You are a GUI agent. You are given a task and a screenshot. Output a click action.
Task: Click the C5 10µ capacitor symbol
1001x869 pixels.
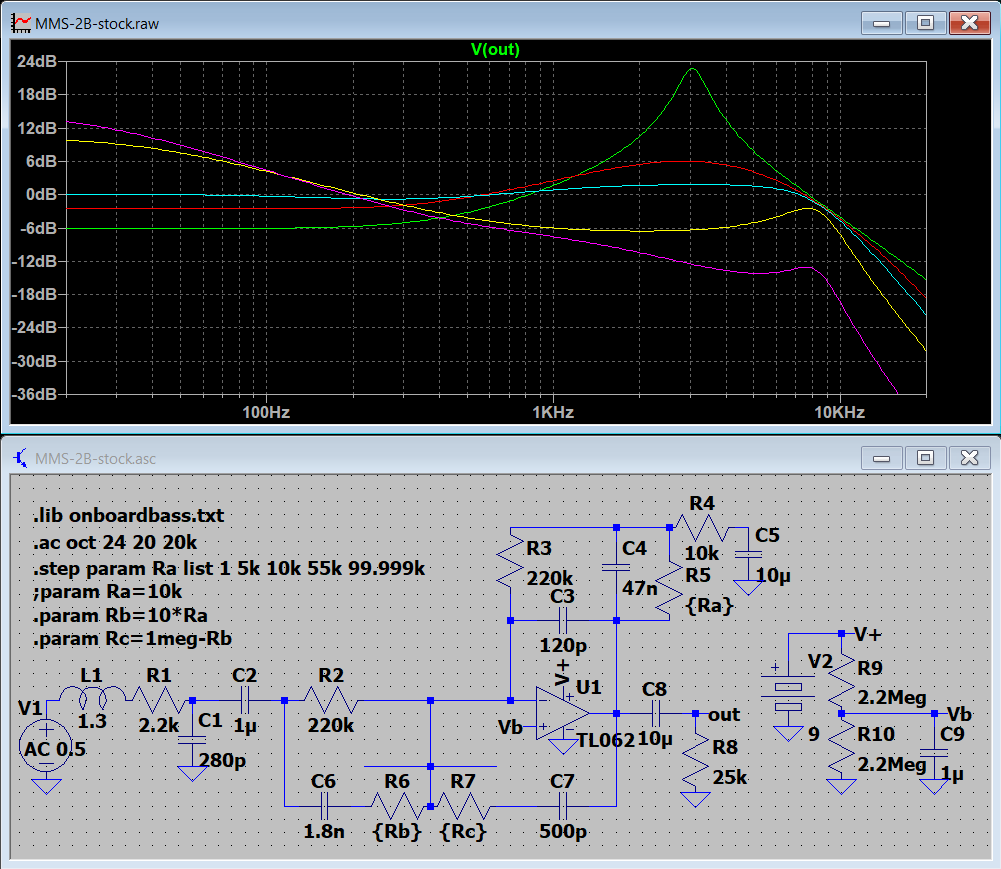pos(748,555)
